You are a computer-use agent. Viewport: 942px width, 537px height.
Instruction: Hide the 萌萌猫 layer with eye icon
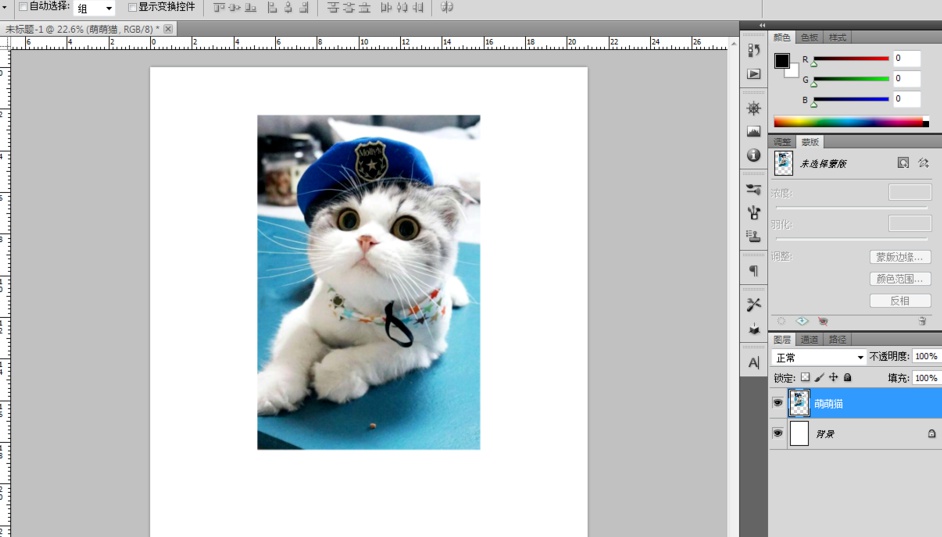pyautogui.click(x=777, y=402)
